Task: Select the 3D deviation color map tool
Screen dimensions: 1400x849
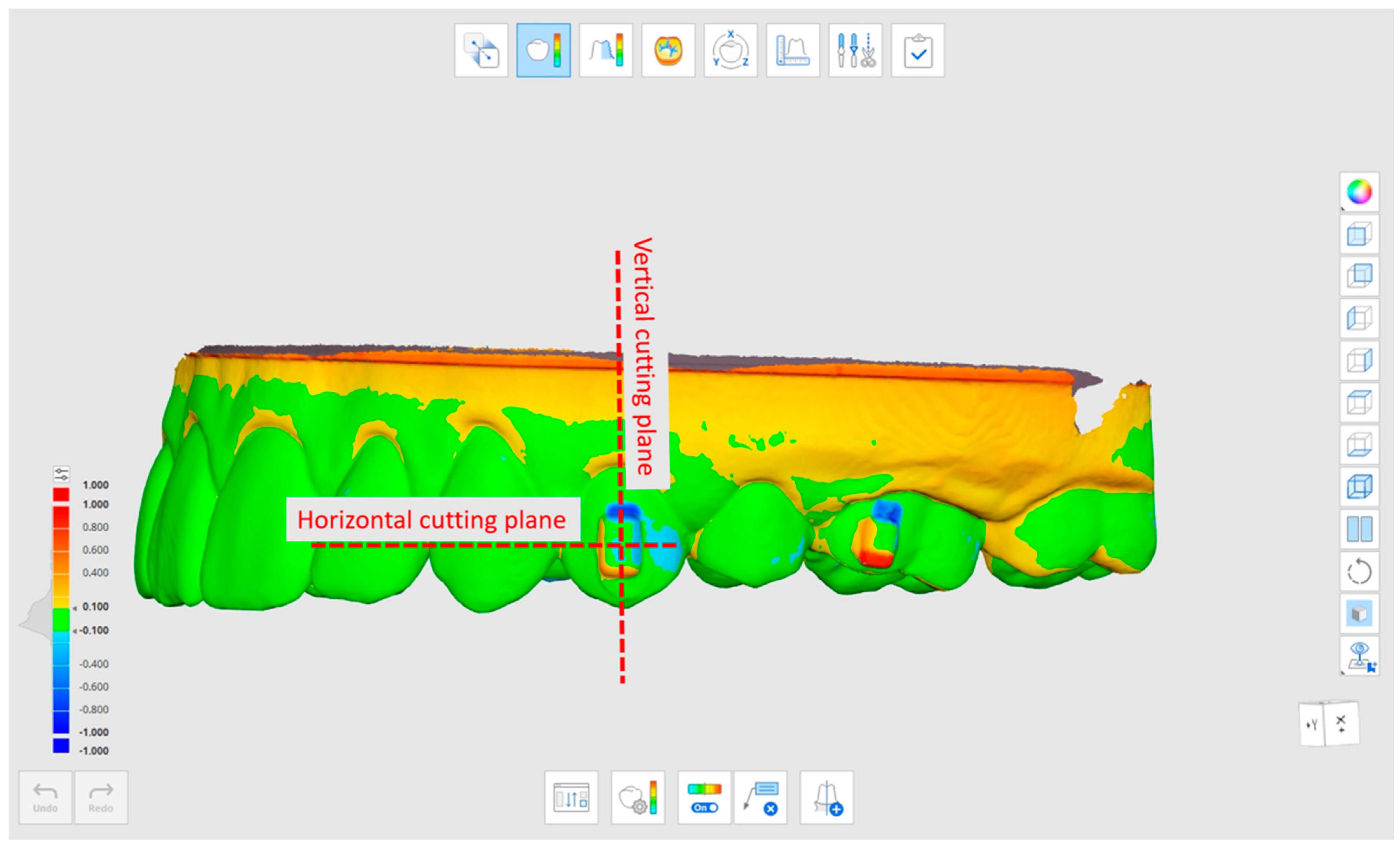Action: 543,50
